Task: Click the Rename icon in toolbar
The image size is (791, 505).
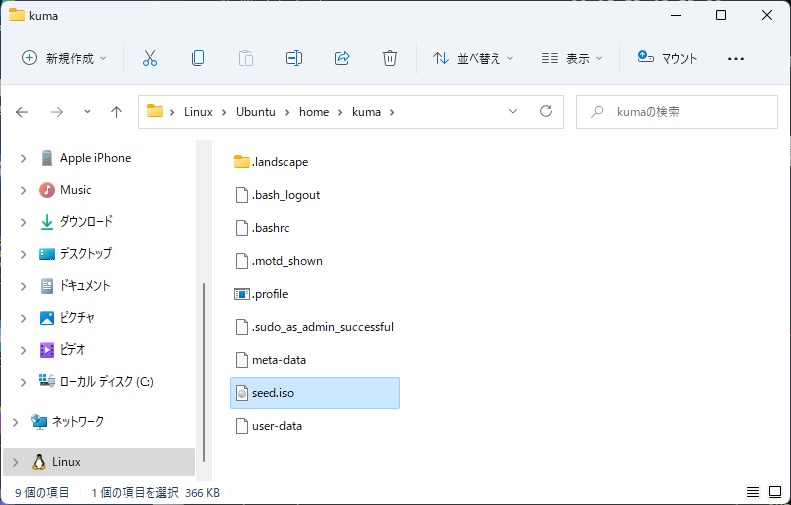Action: pos(294,58)
